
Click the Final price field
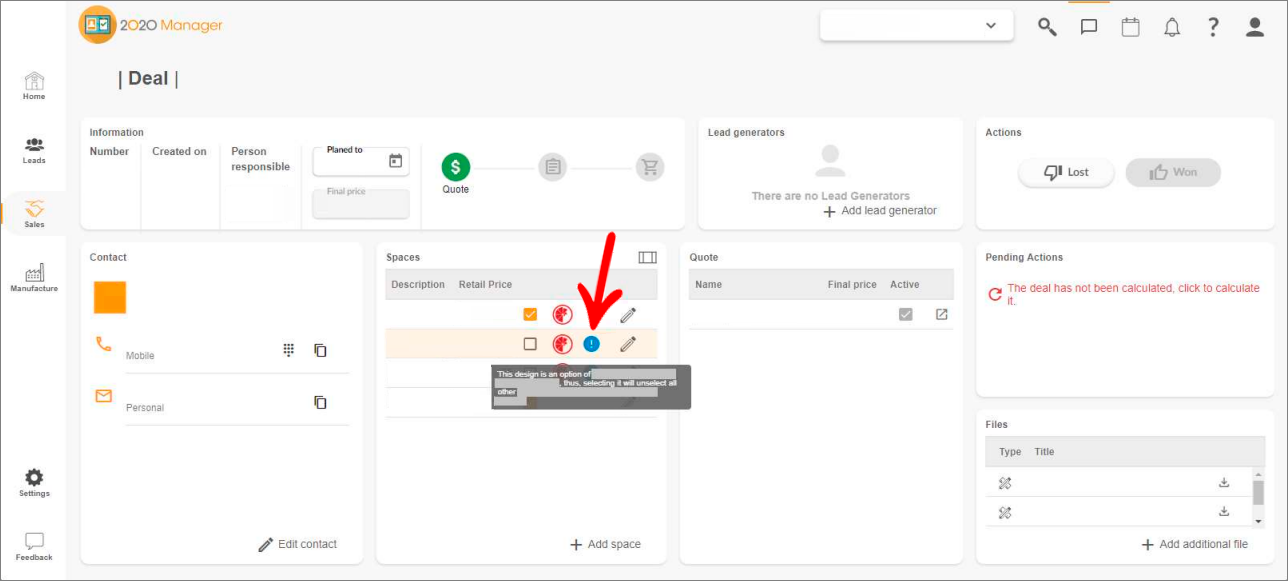tap(361, 204)
